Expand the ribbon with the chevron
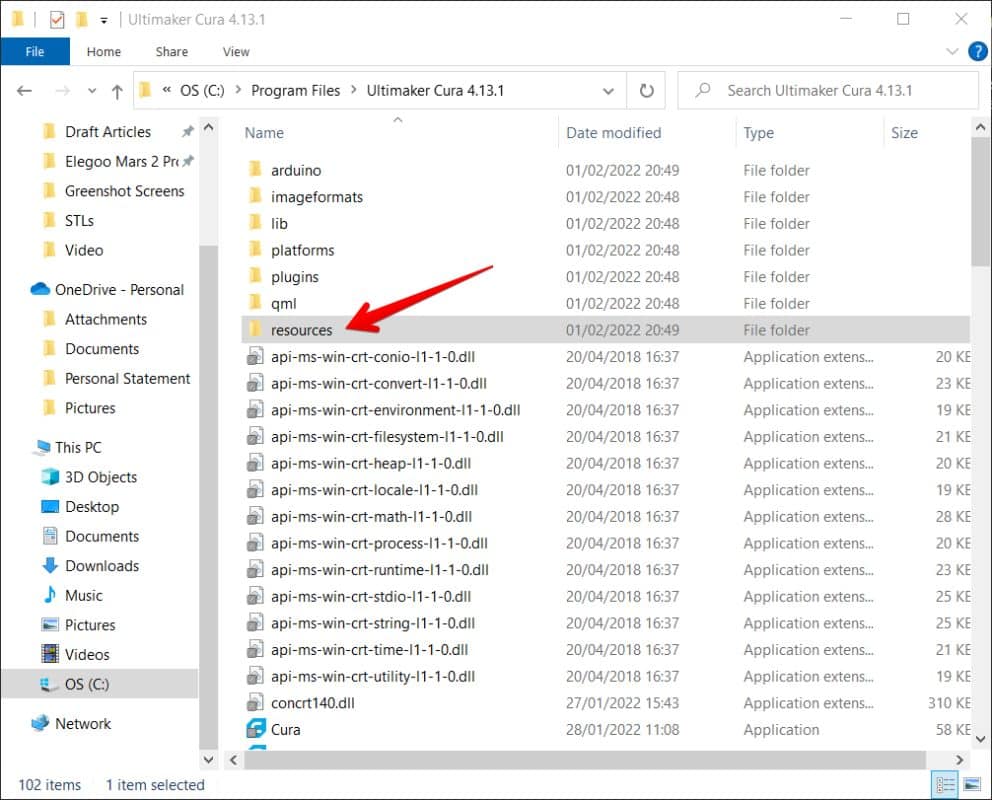 point(952,51)
